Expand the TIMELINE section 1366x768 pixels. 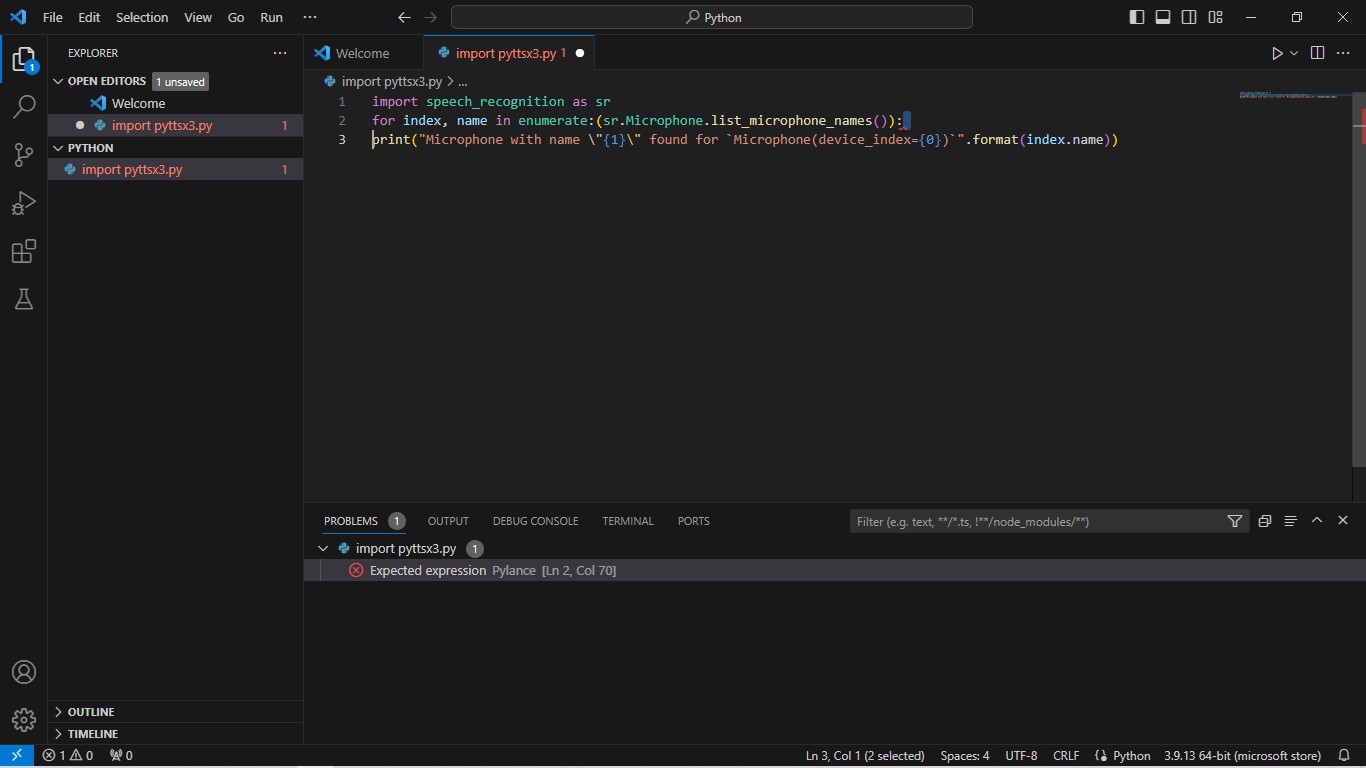(175, 734)
